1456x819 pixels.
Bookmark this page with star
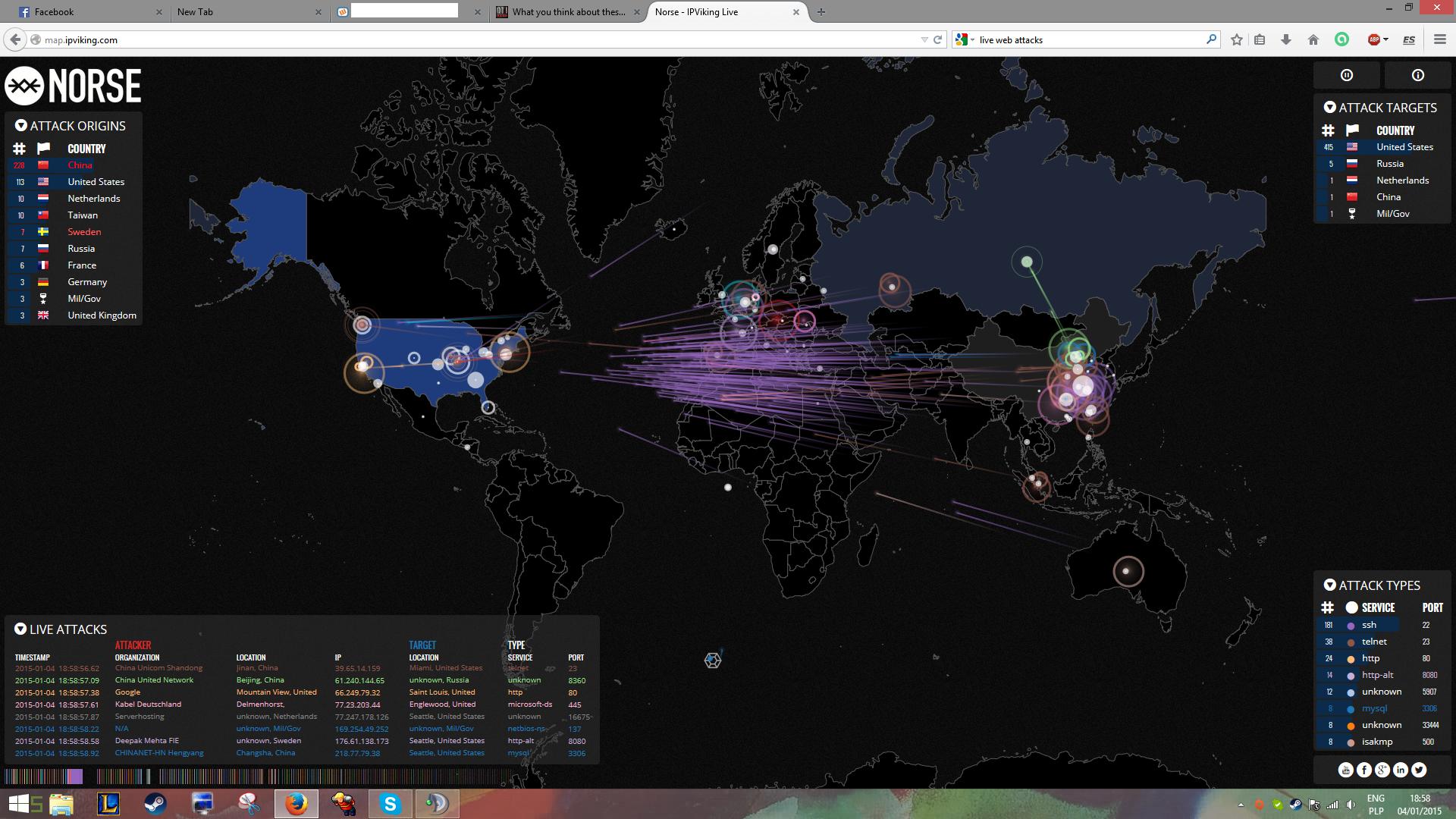1237,39
